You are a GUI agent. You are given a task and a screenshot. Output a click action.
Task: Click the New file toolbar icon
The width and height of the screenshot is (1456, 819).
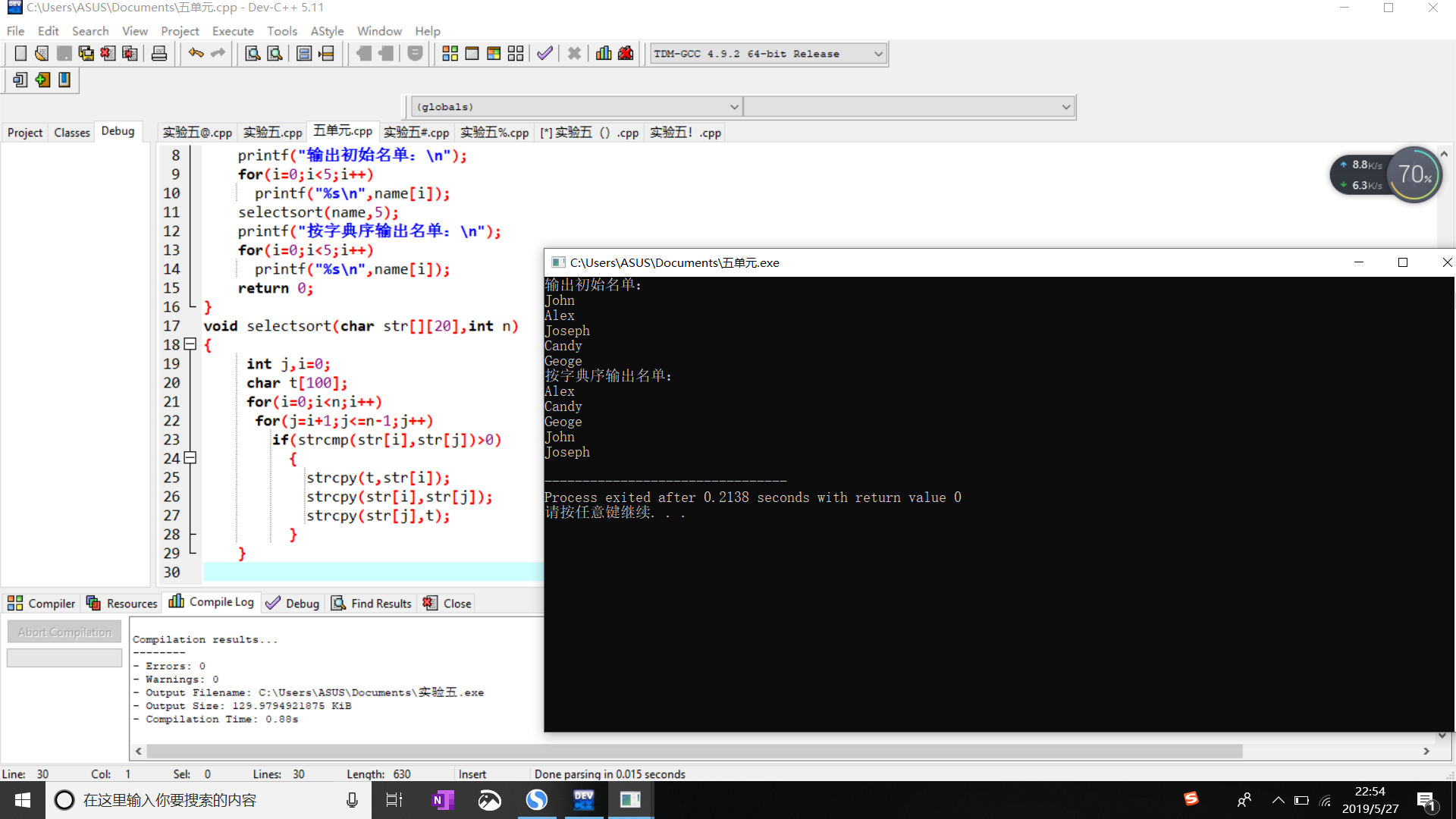[20, 54]
